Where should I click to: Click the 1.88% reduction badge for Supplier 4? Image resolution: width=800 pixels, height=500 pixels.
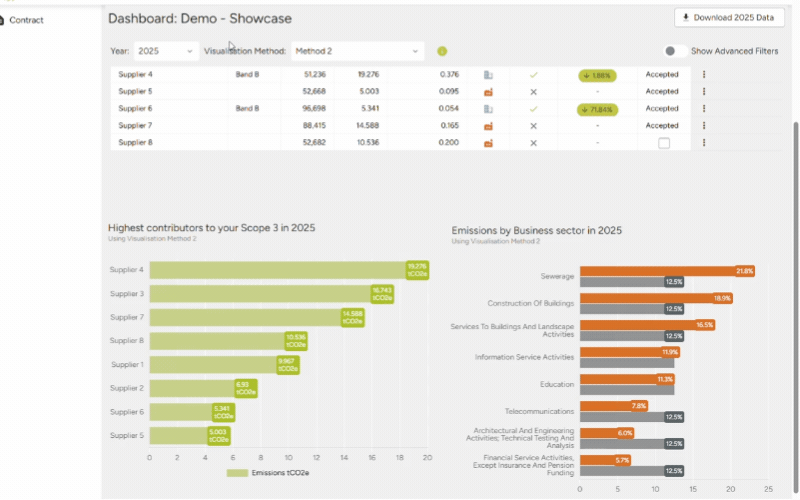point(597,76)
